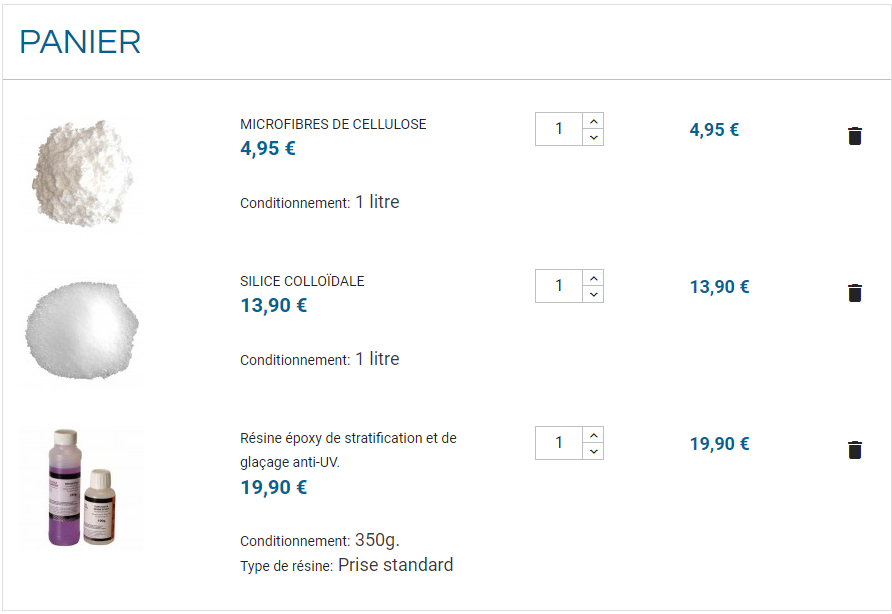Viewport: 892px width, 614px height.
Task: Decrease Résine époxy quantity
Action: (593, 451)
